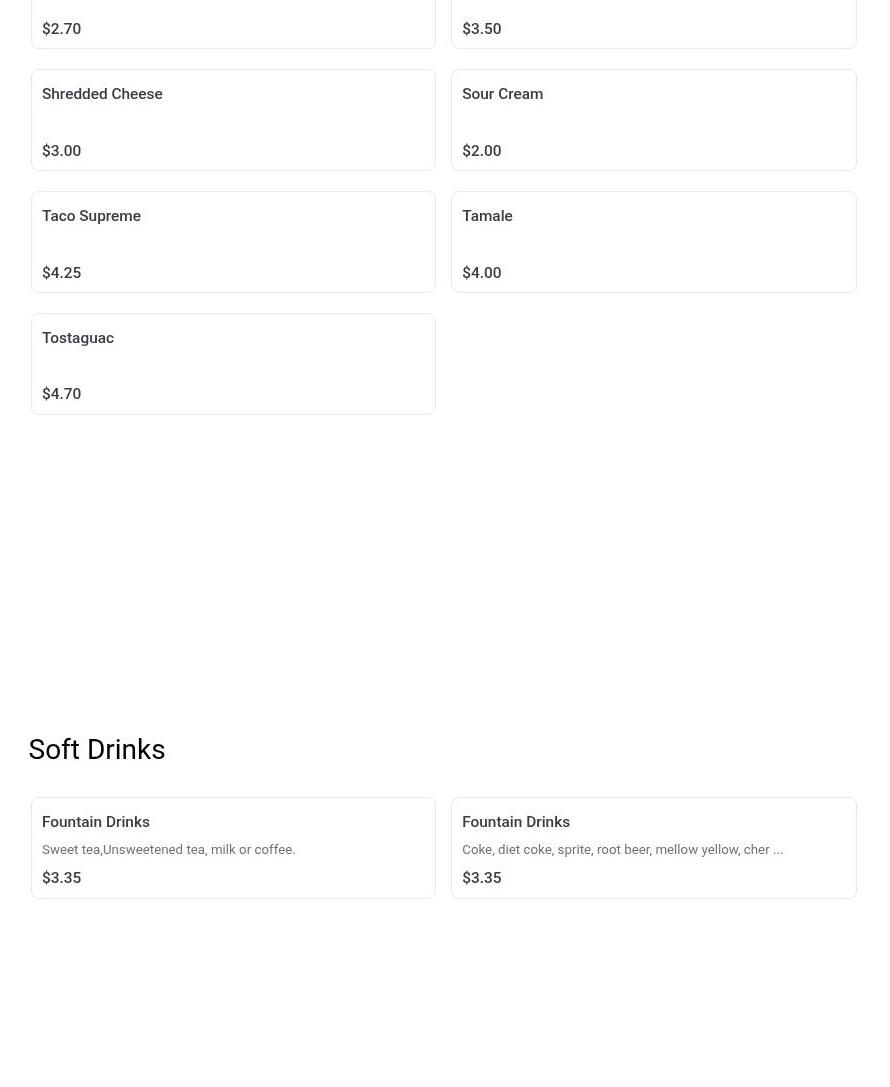Click the $3.00 Shredded Cheese price

62,151
